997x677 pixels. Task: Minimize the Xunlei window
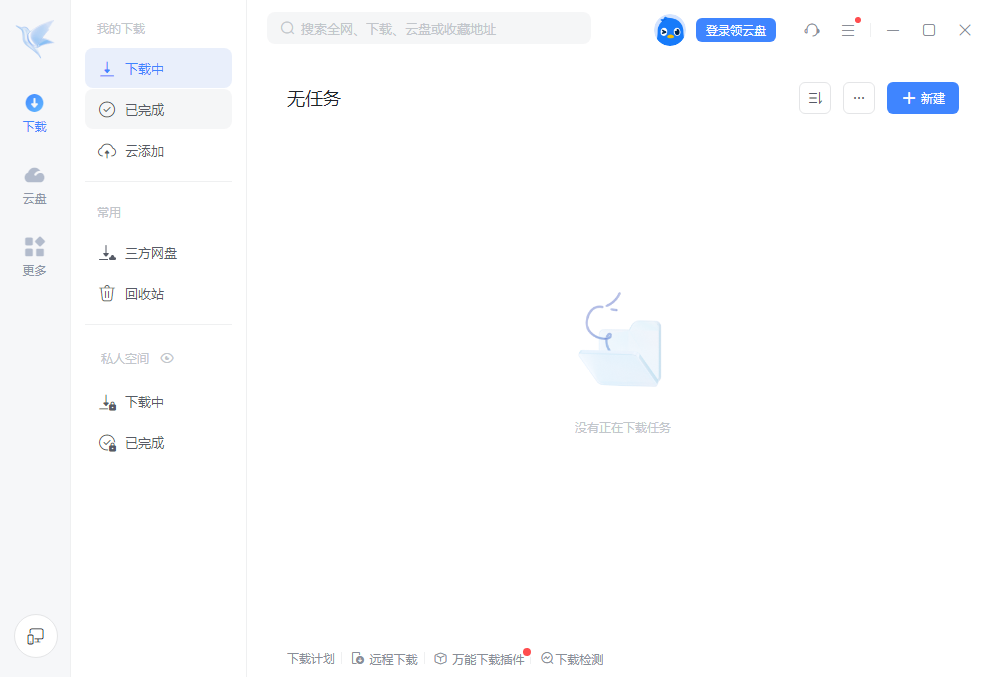click(893, 30)
